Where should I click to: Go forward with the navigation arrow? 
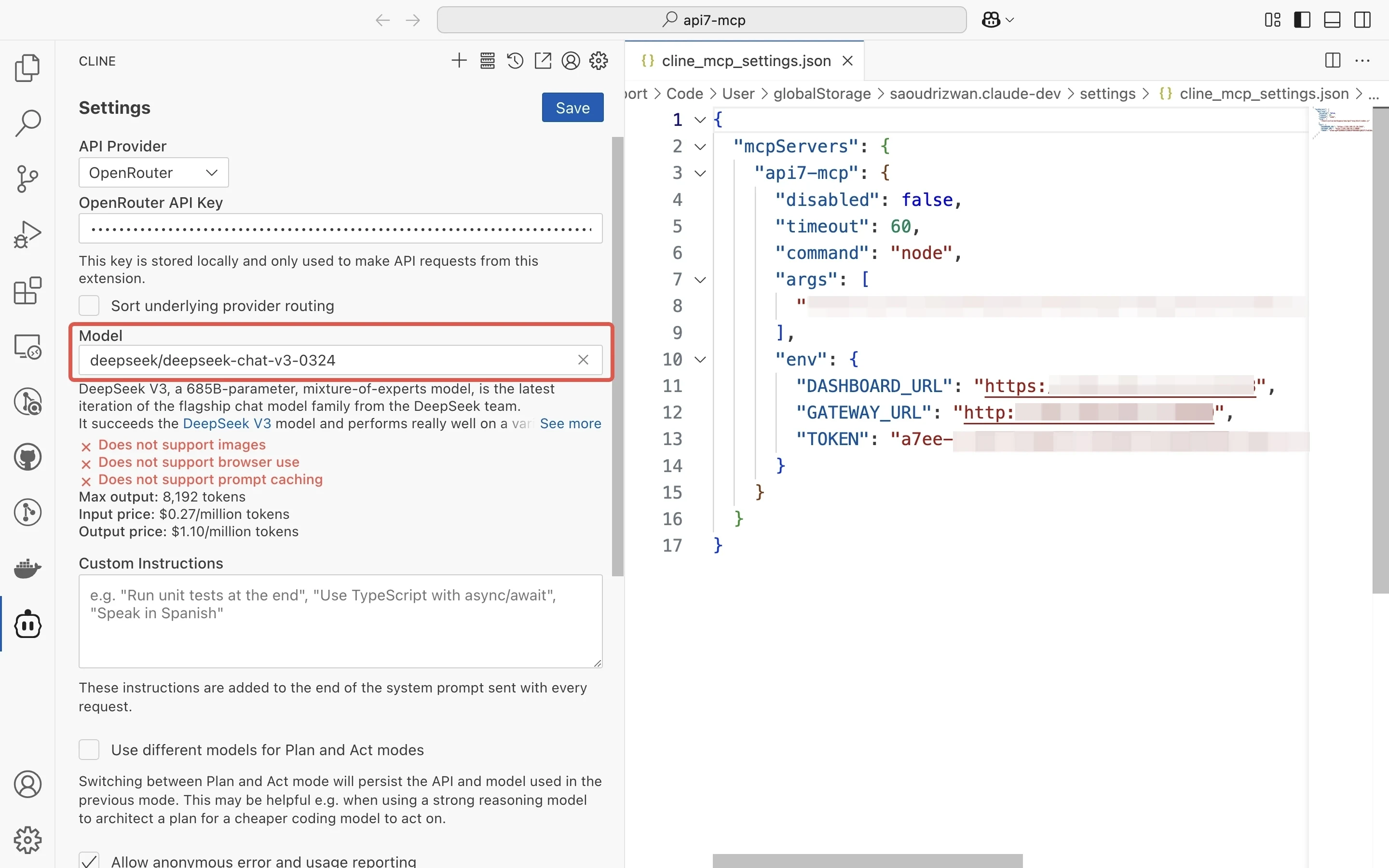pyautogui.click(x=413, y=20)
